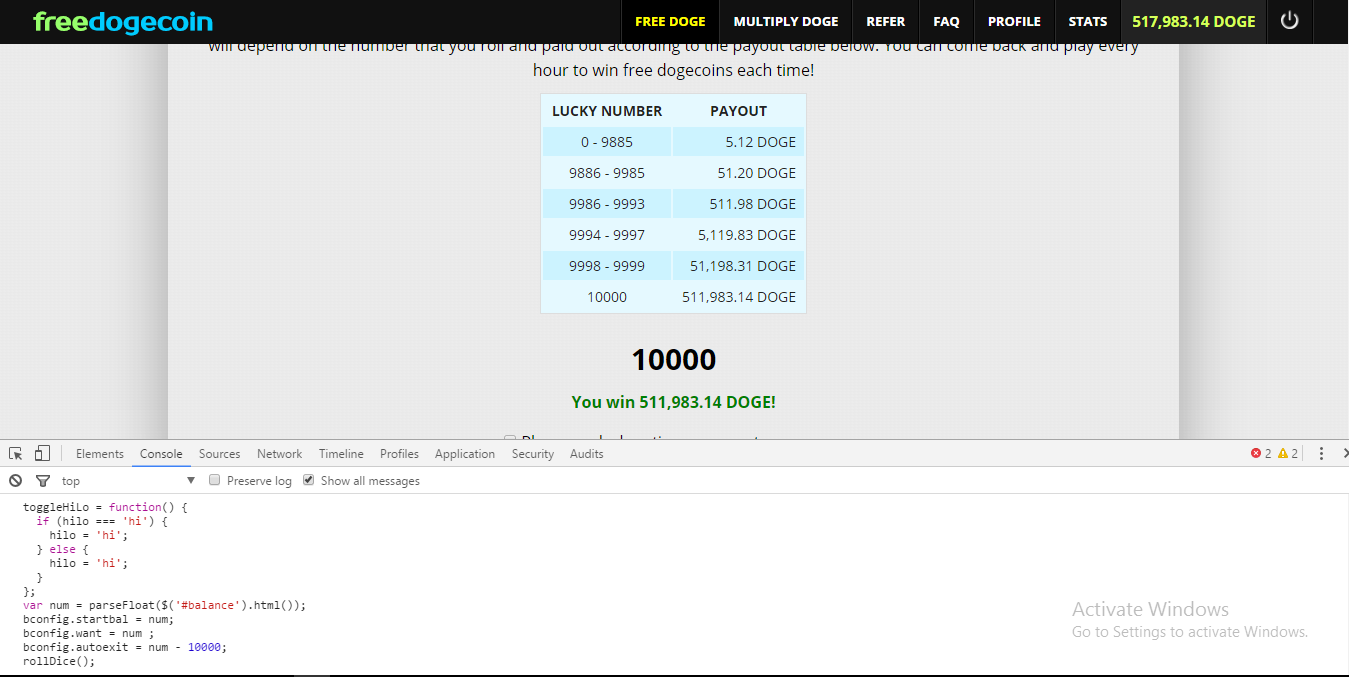The height and width of the screenshot is (677, 1349).
Task: Go to MULTIPLY DOGE page
Action: (787, 21)
